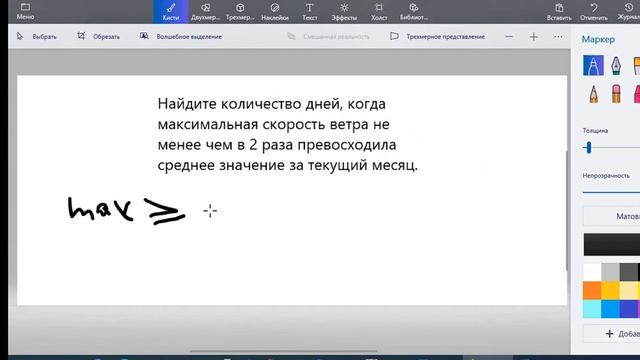Pick the dark gray color swatch
The width and height of the screenshot is (640, 360).
(629, 272)
